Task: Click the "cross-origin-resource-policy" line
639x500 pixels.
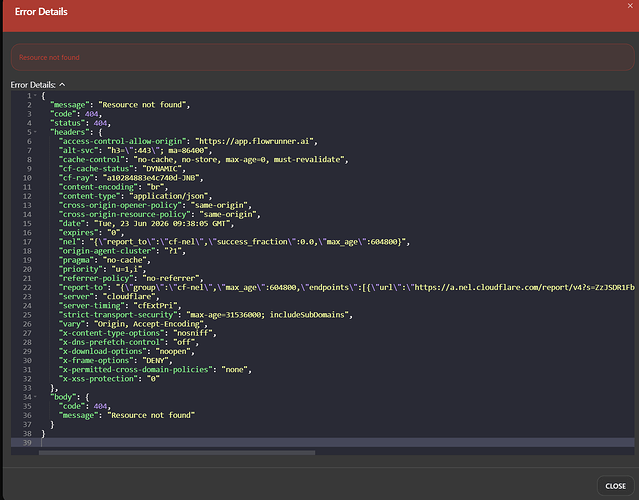Action: tap(159, 214)
